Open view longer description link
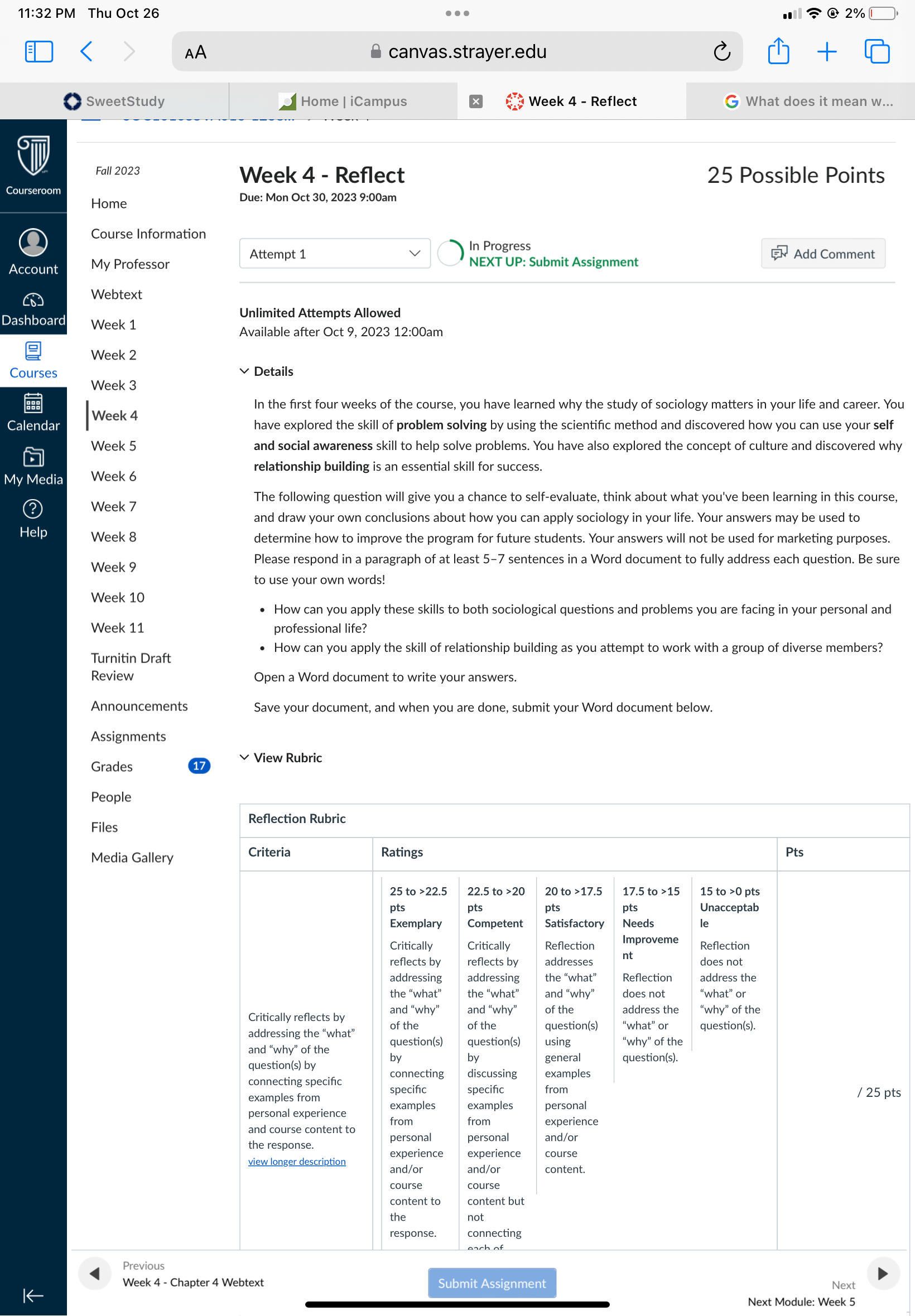915x1316 pixels. [x=297, y=1162]
